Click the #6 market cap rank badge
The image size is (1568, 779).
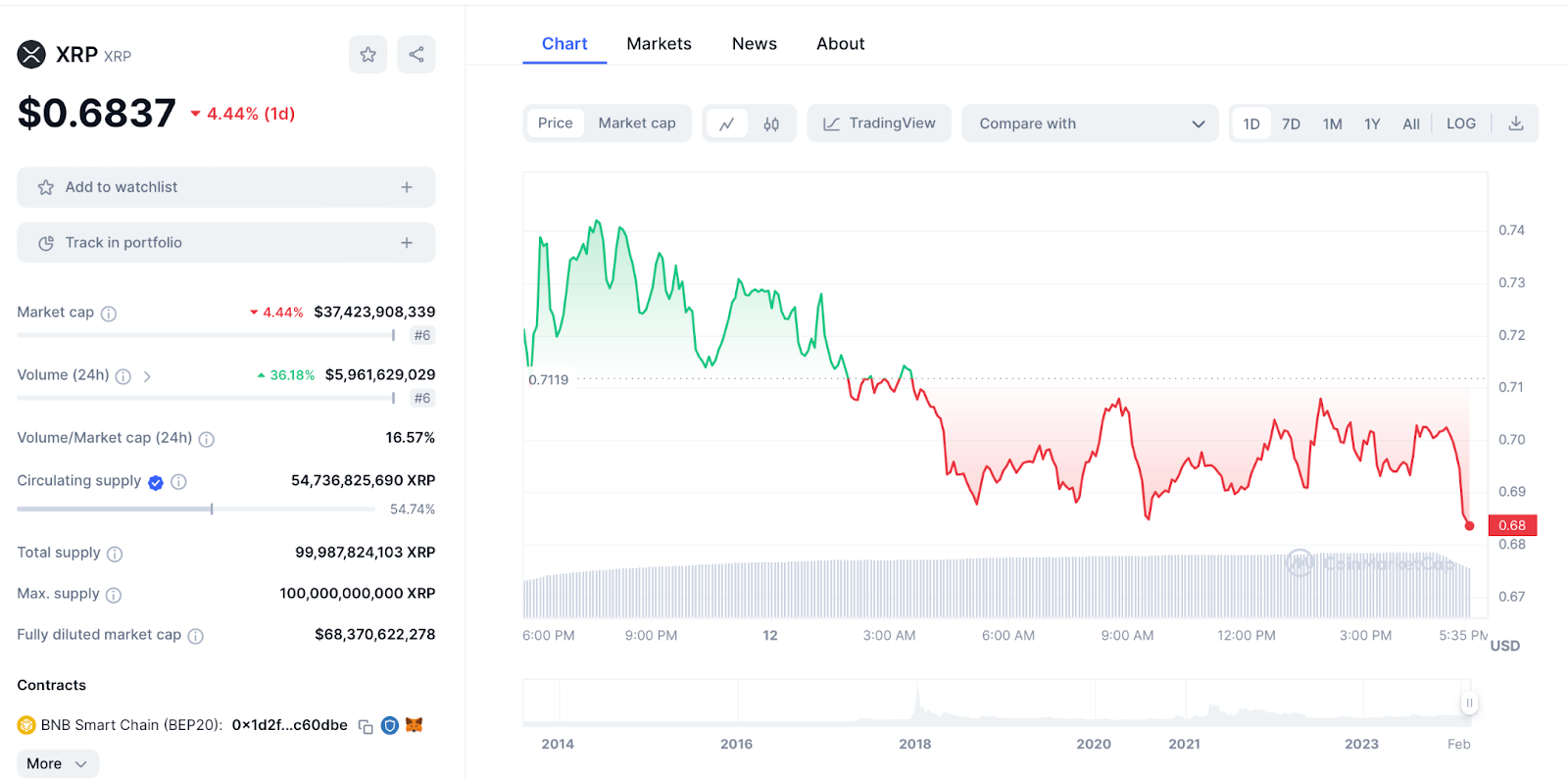point(422,336)
